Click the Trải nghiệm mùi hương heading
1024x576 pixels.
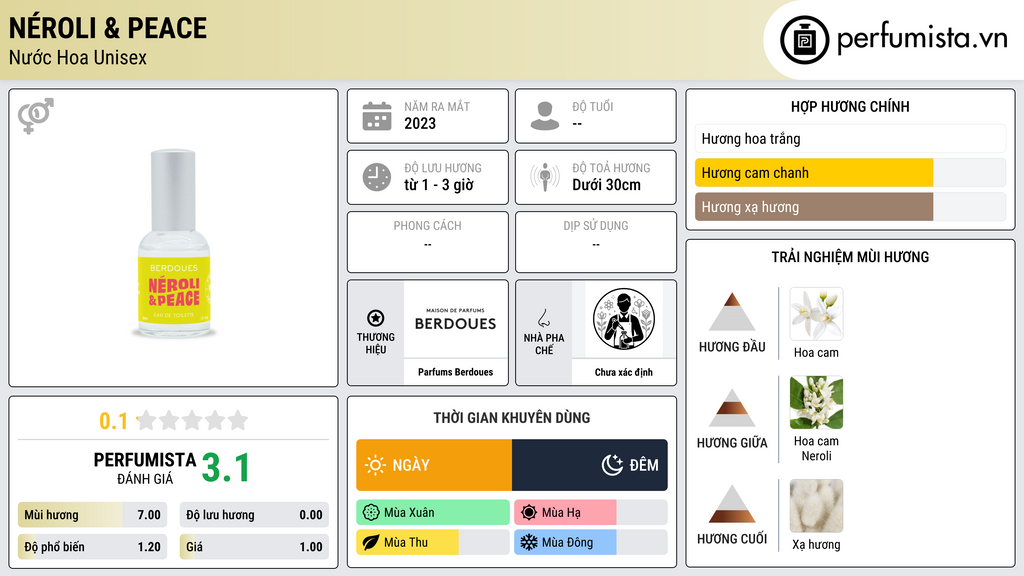(850, 257)
